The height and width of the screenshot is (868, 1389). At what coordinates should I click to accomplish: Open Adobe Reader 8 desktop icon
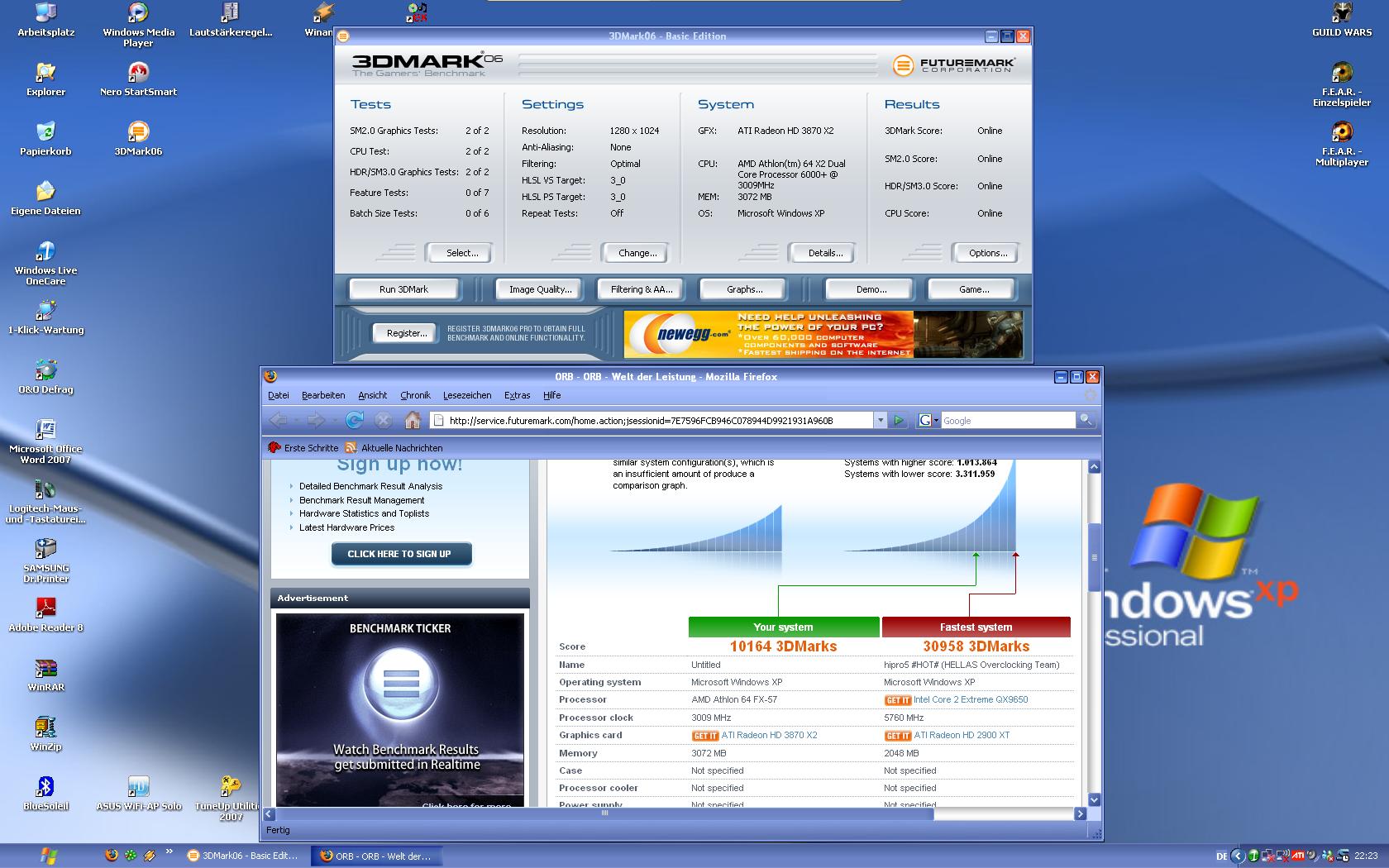(x=46, y=616)
